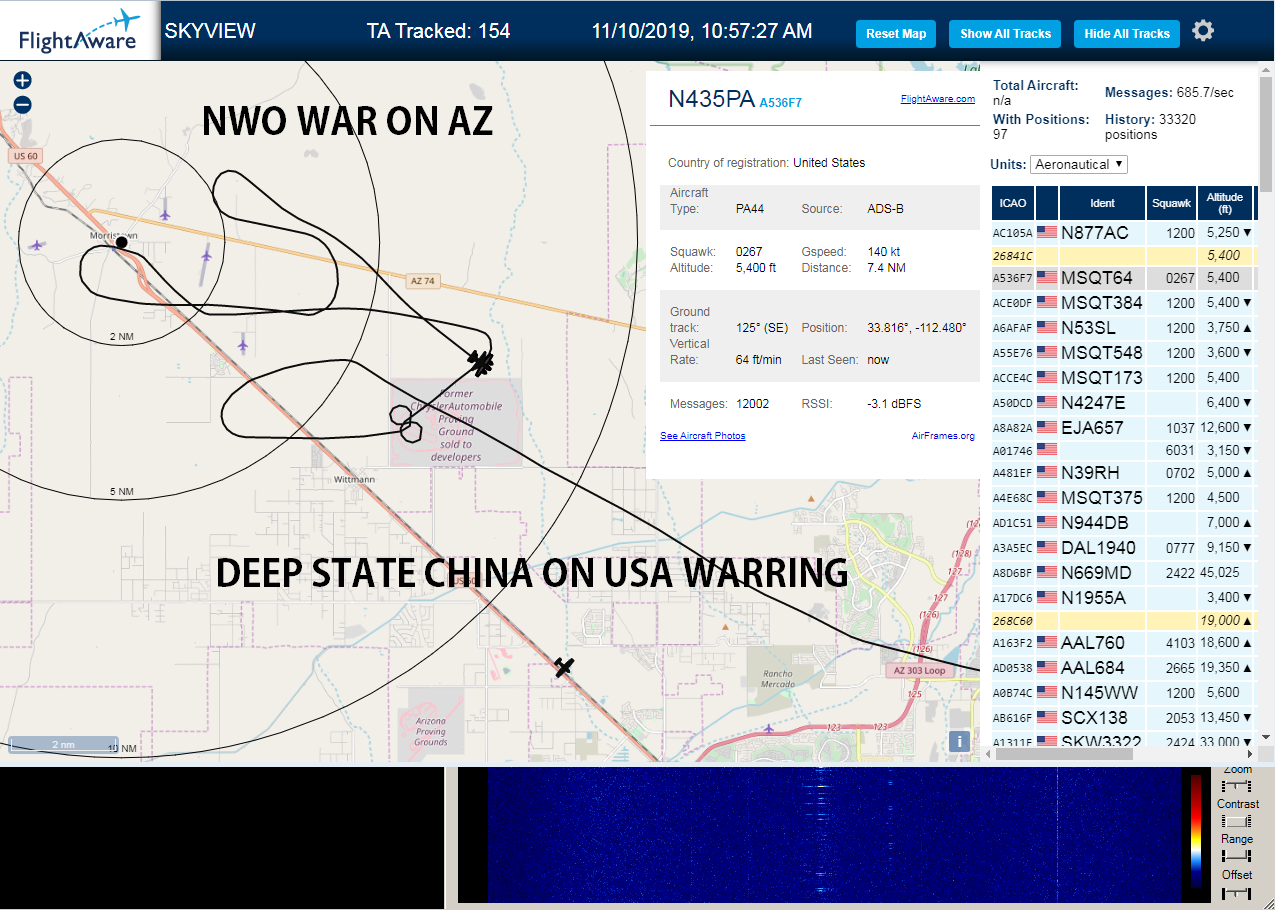Click US flag in SCX138 row
Screen dimensions: 1275x911
[1047, 718]
